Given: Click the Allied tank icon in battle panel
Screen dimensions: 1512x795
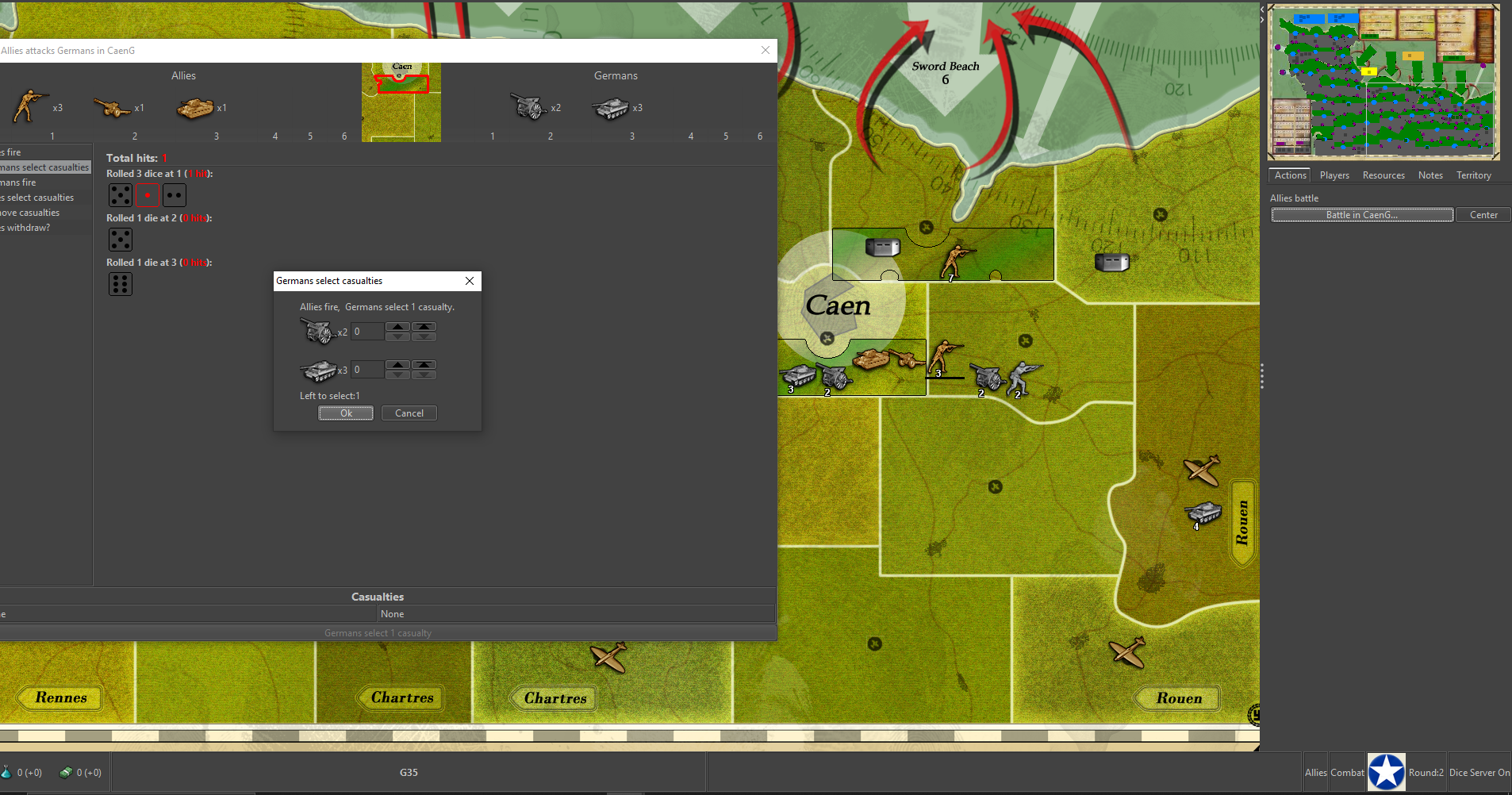Looking at the screenshot, I should coord(194,108).
